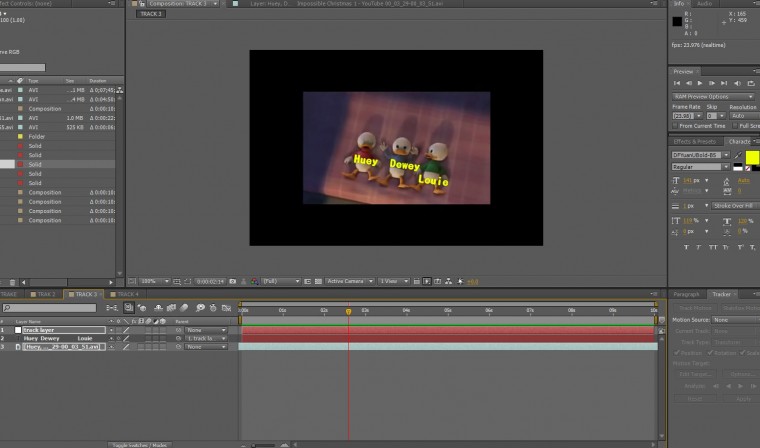Enable motion blur for timeline layers
Image resolution: width=760 pixels, height=448 pixels.
coord(186,308)
